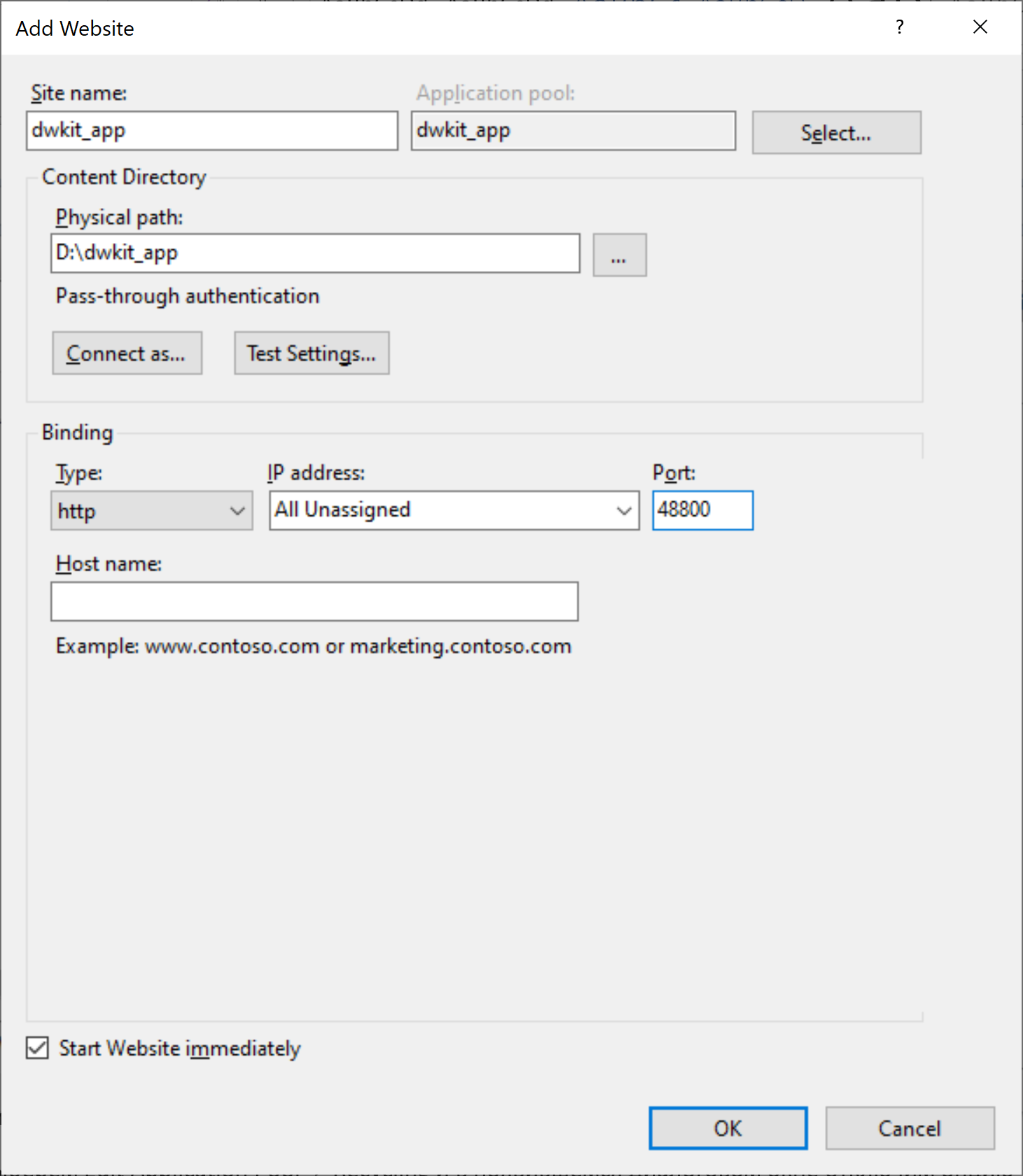Click the Port field containing 48800

pos(703,510)
